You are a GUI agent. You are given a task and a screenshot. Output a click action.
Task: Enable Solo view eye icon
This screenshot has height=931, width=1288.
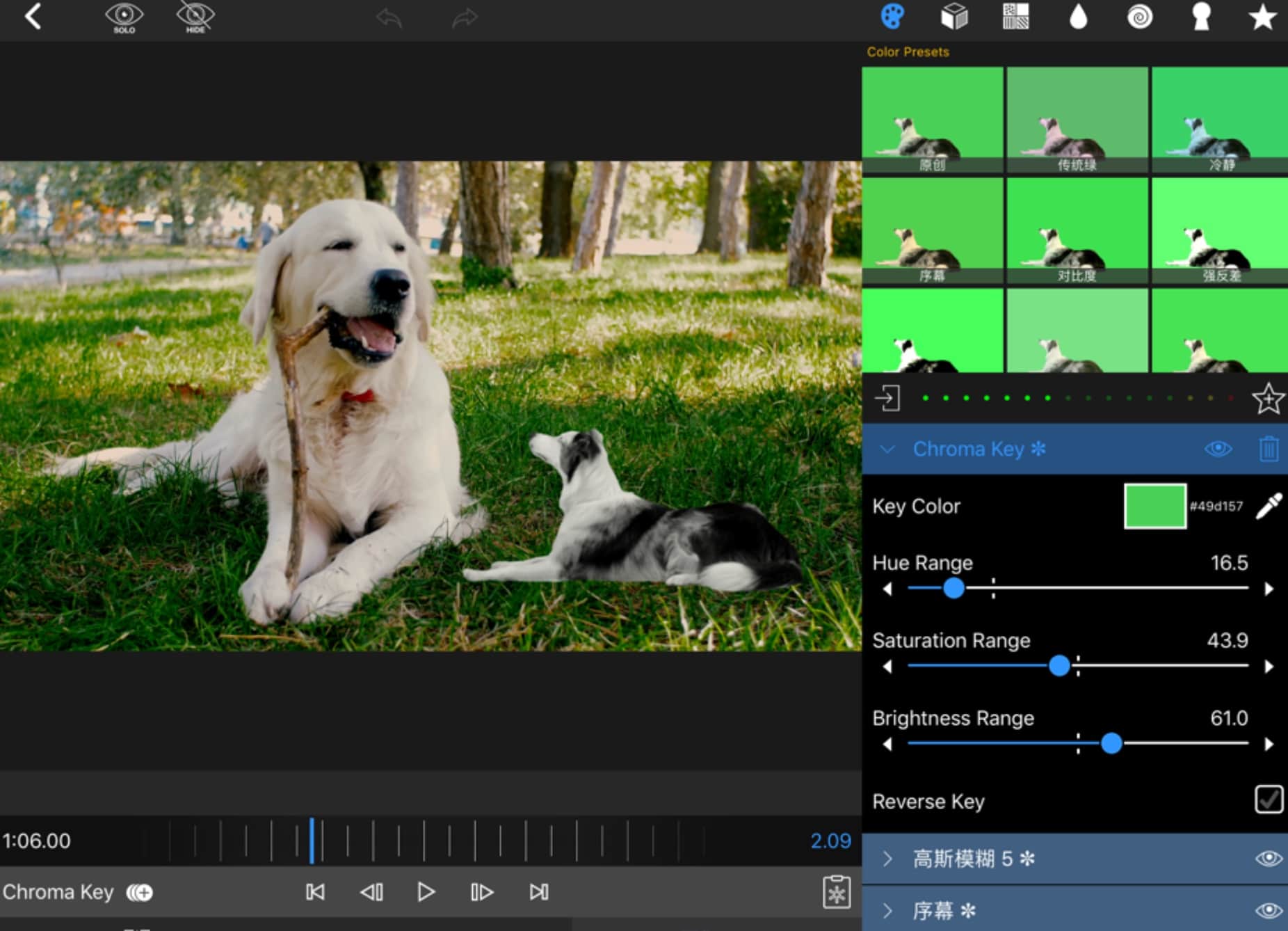coord(124,17)
